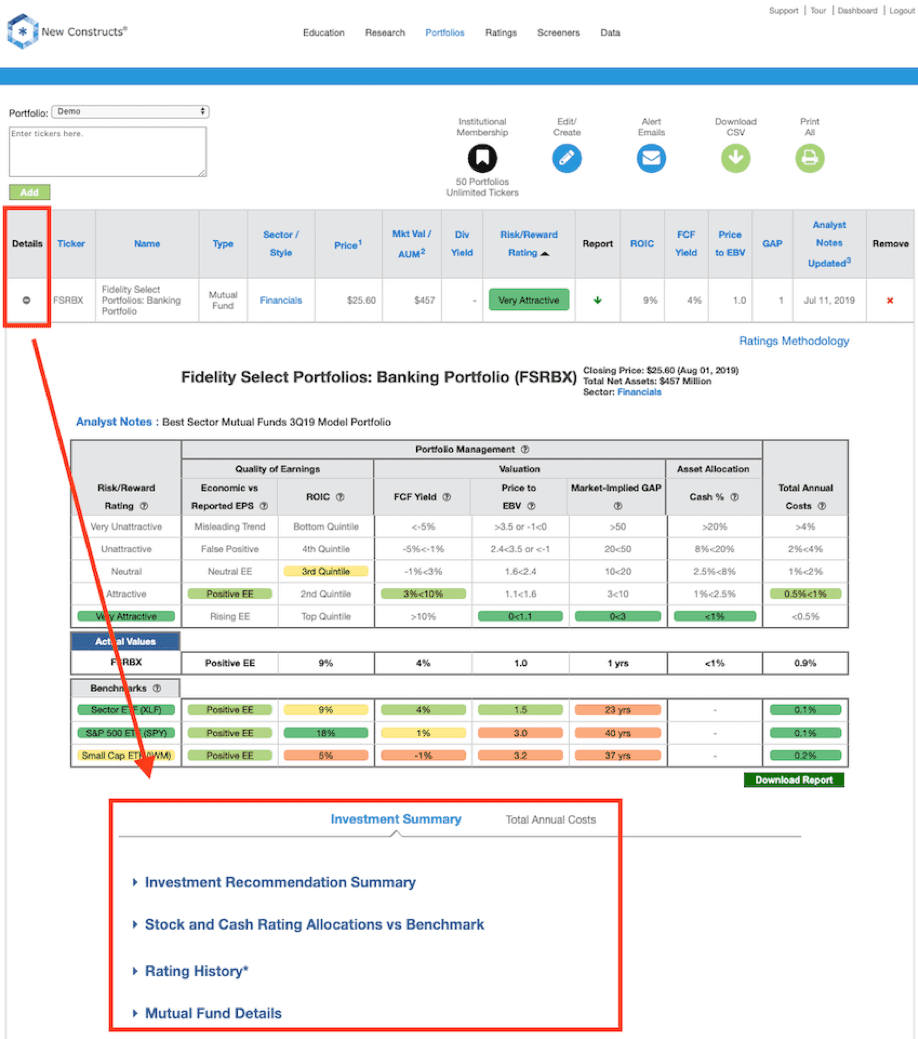
Task: Click help icon beside Risk/Reward Rating header
Action: point(144,506)
